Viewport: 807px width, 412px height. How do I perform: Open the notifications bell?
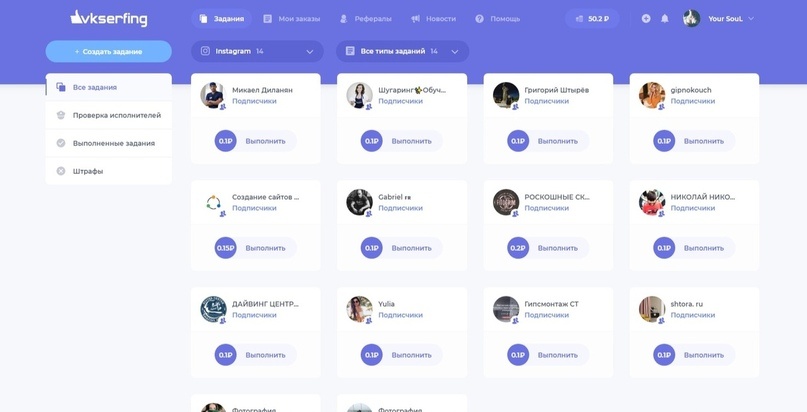coord(664,19)
